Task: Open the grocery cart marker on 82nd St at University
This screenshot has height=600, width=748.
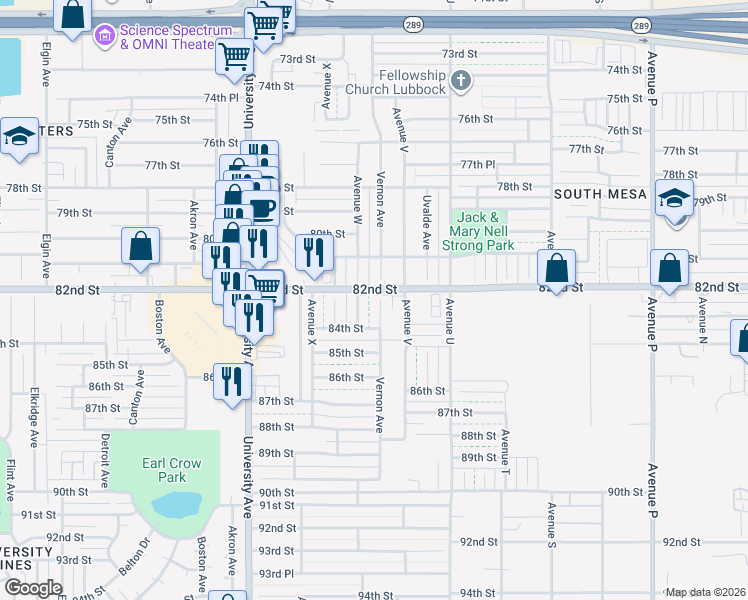Action: (266, 288)
